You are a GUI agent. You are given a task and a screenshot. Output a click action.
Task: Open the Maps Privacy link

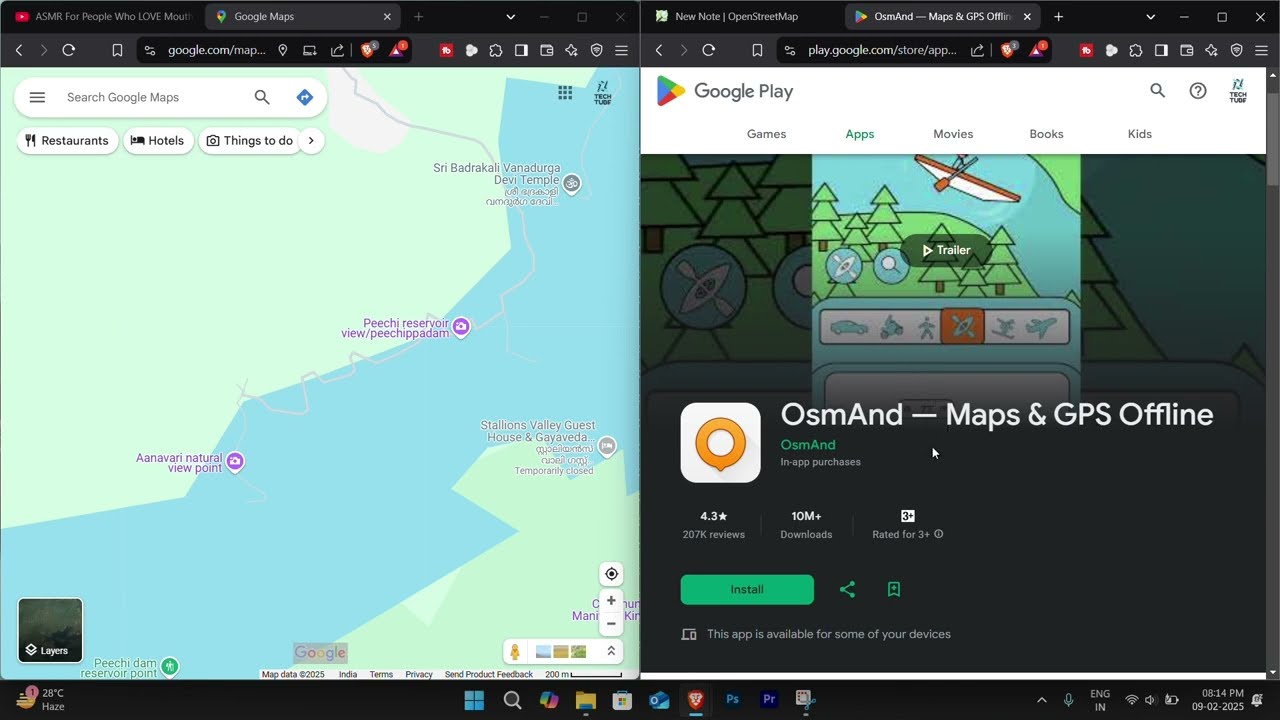click(x=419, y=675)
